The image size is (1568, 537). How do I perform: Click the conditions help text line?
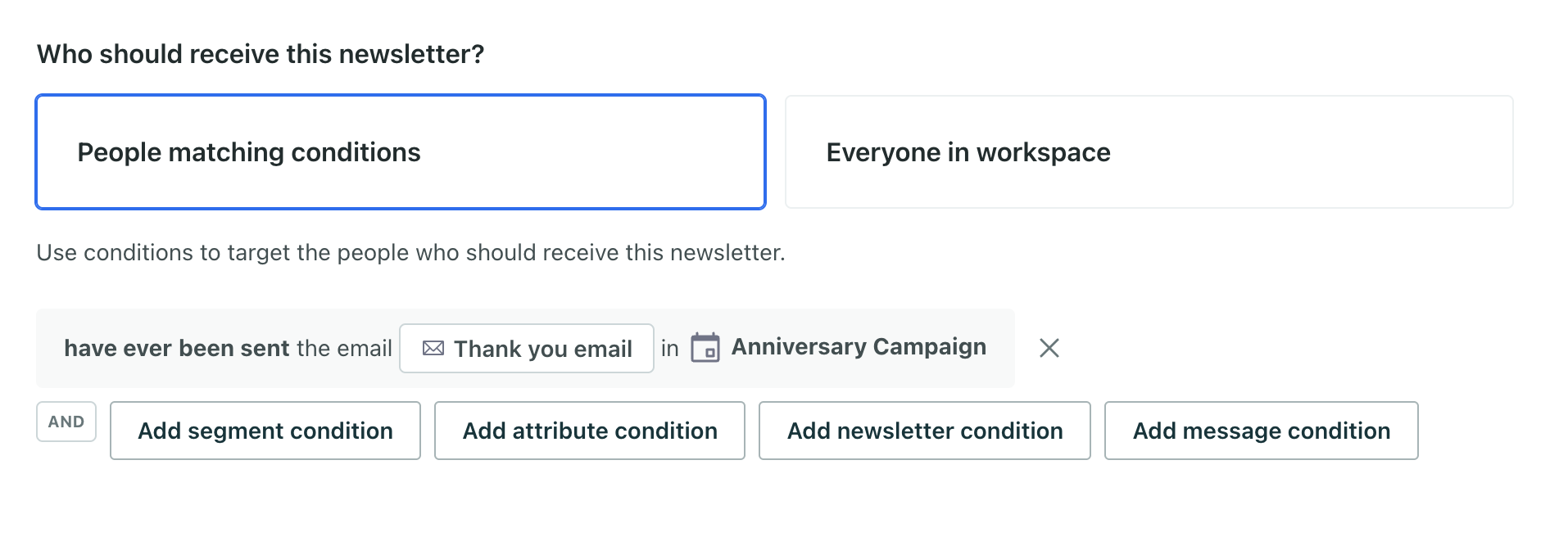click(410, 252)
